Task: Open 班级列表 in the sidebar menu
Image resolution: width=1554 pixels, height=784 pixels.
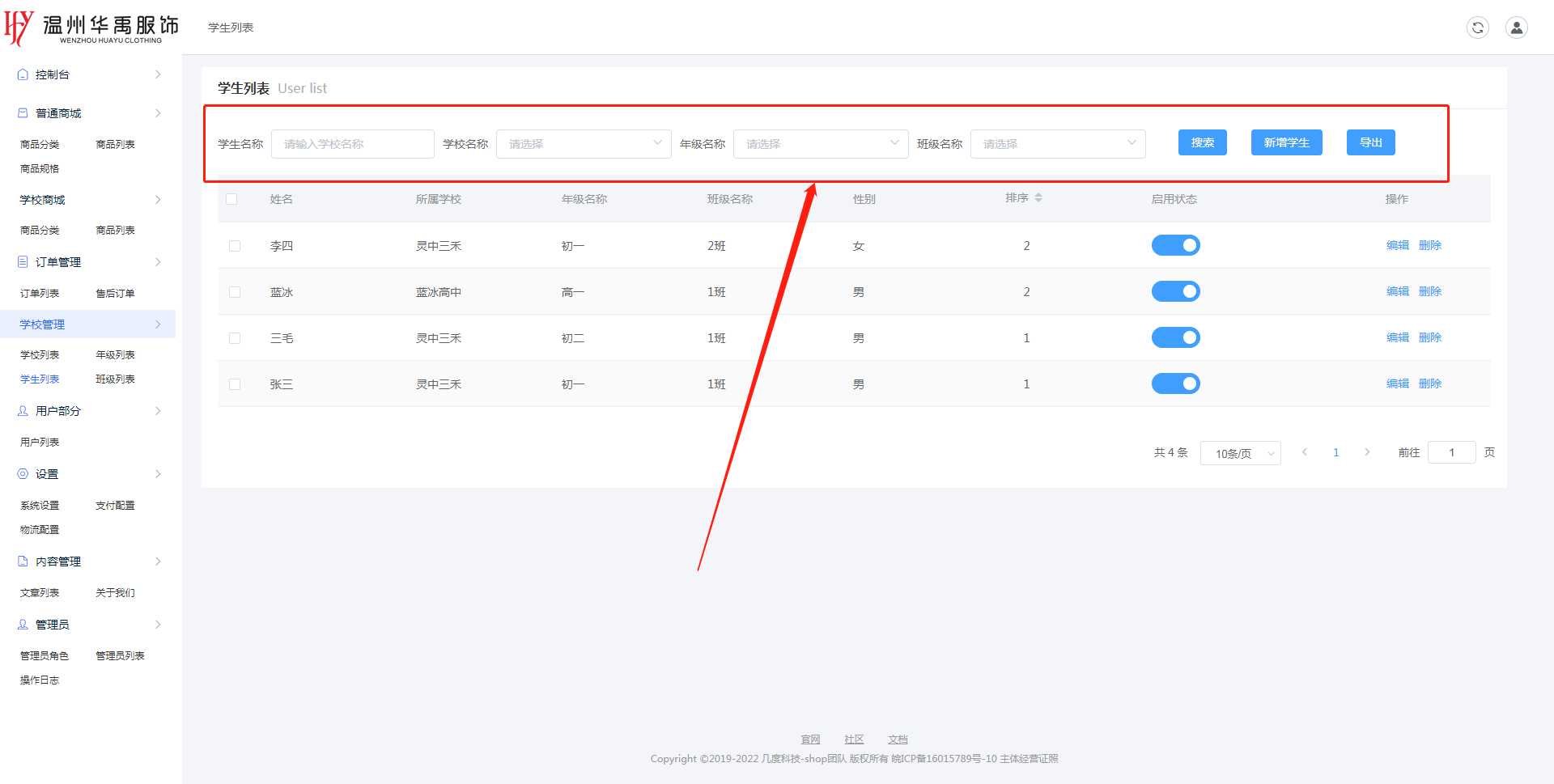Action: (115, 379)
